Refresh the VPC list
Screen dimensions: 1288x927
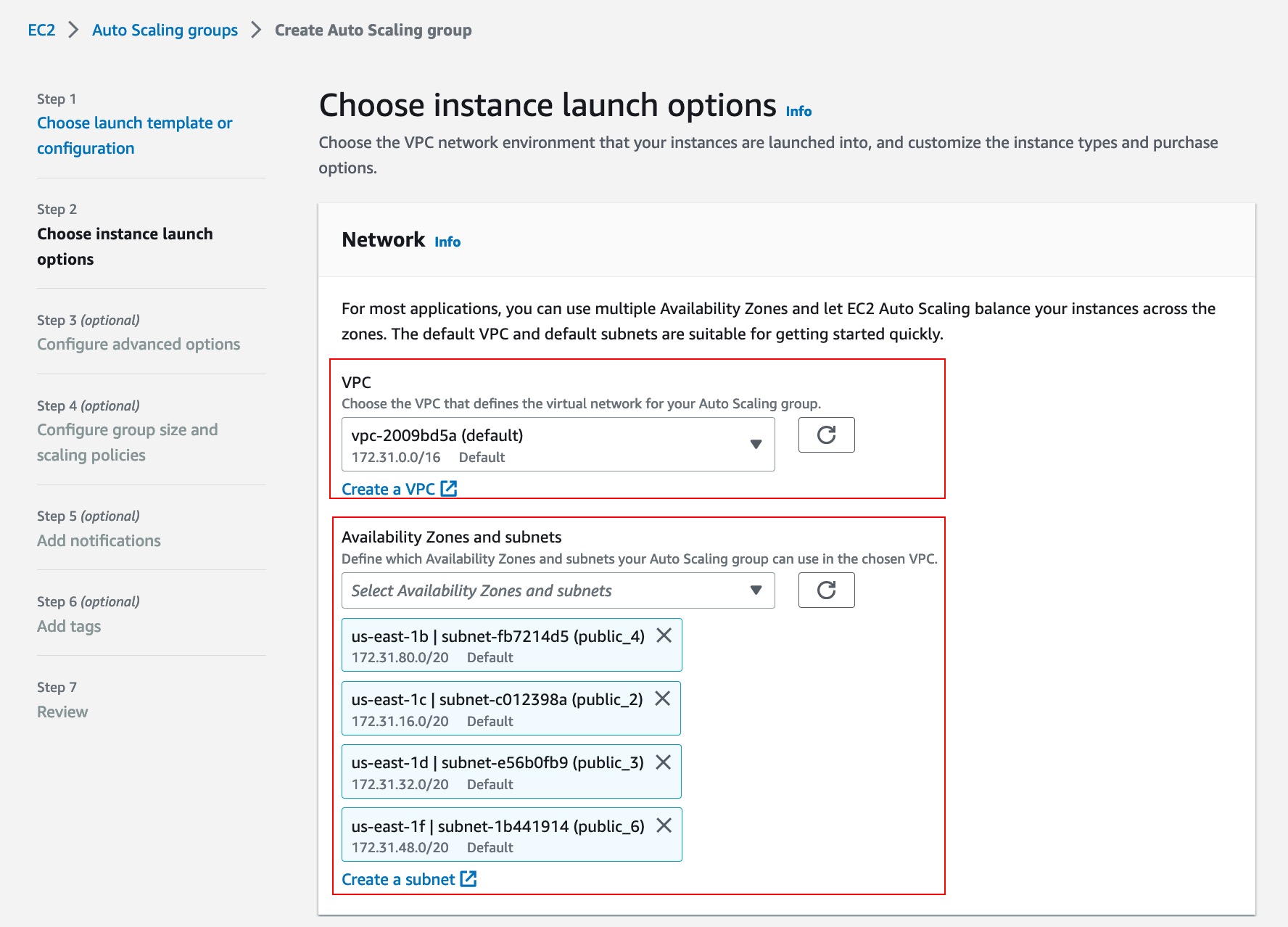tap(826, 434)
